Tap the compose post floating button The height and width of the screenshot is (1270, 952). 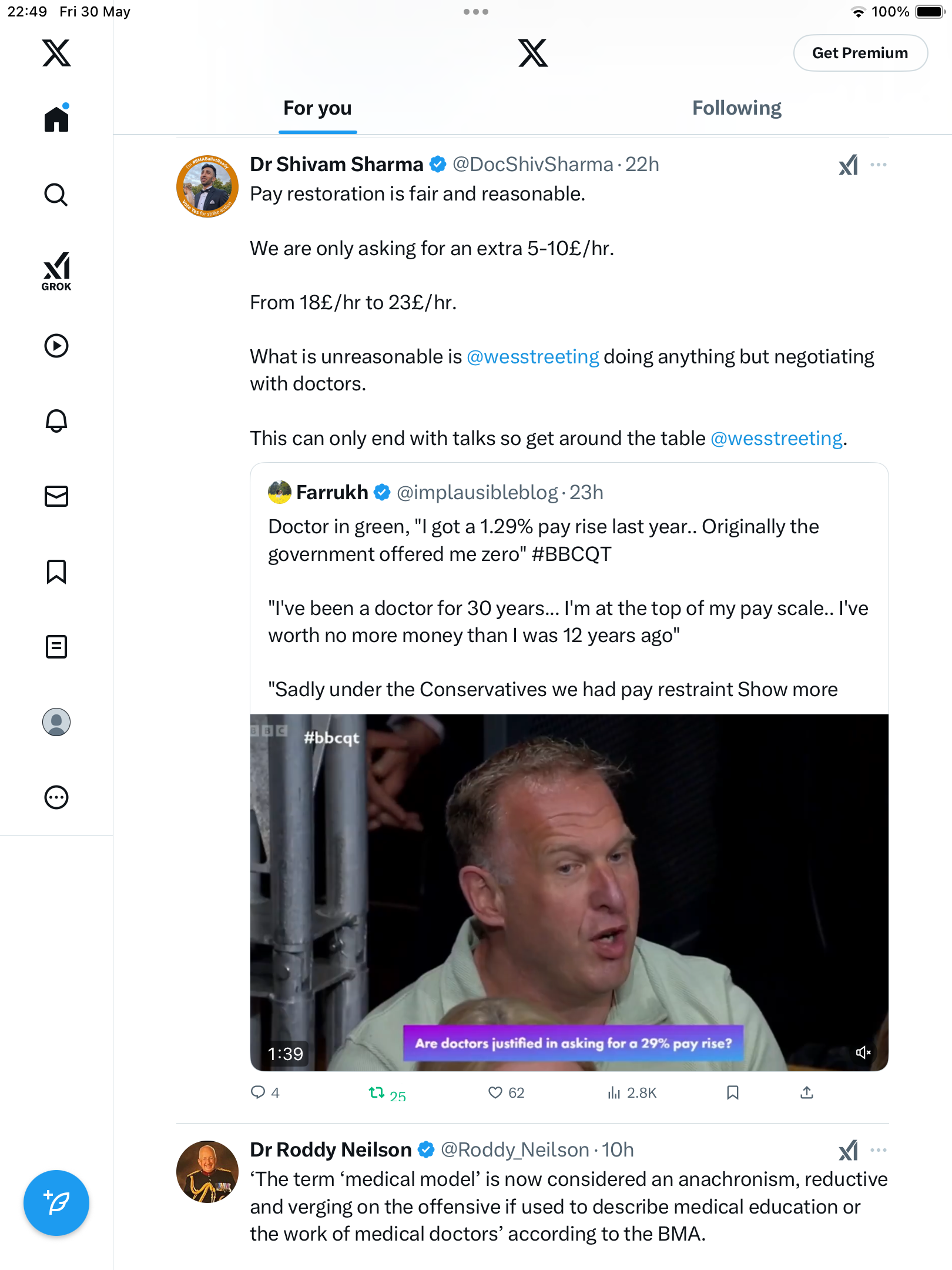(x=56, y=1203)
